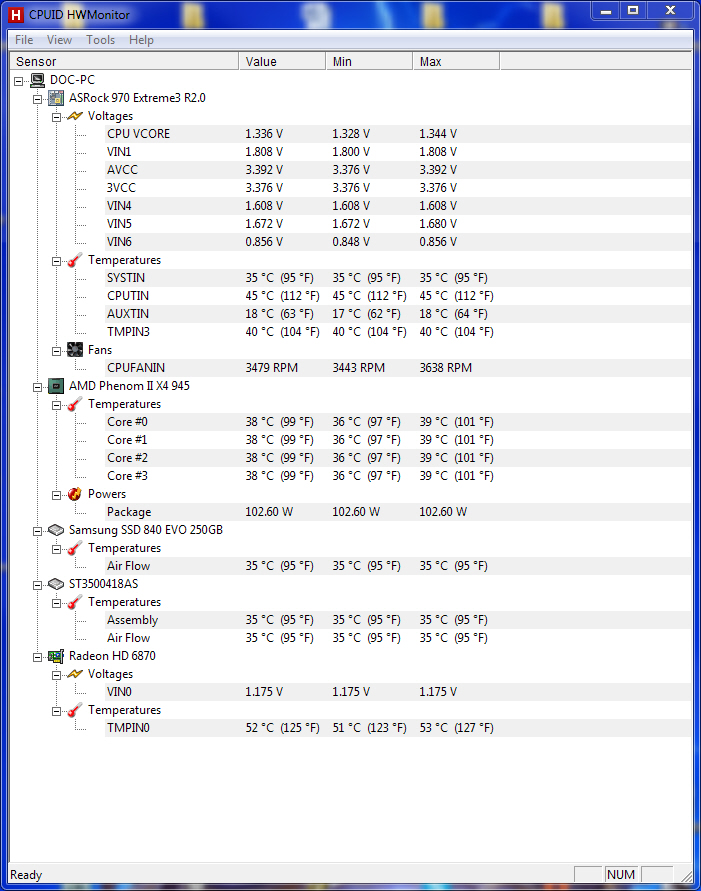Screen dimensions: 701x891
Task: Select the CPU VCORE row
Action: (x=398, y=134)
